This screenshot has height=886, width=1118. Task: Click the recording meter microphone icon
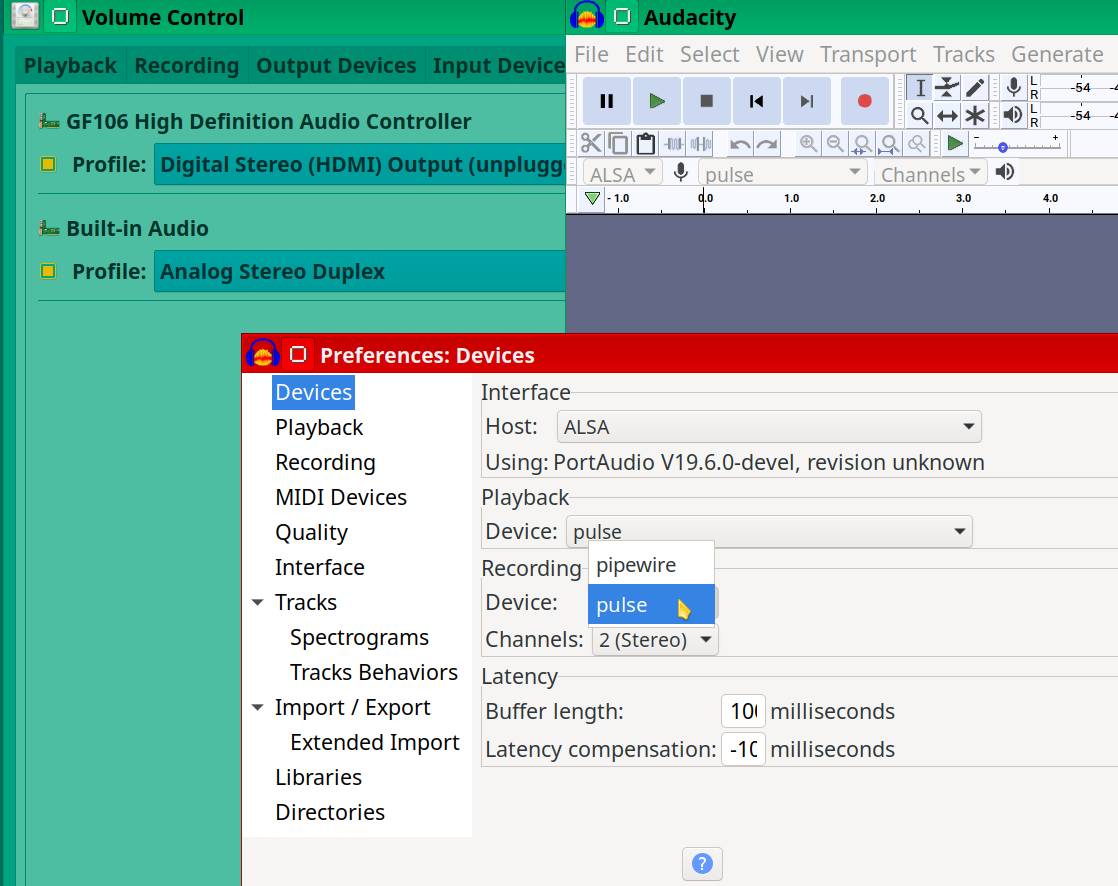tap(1013, 88)
